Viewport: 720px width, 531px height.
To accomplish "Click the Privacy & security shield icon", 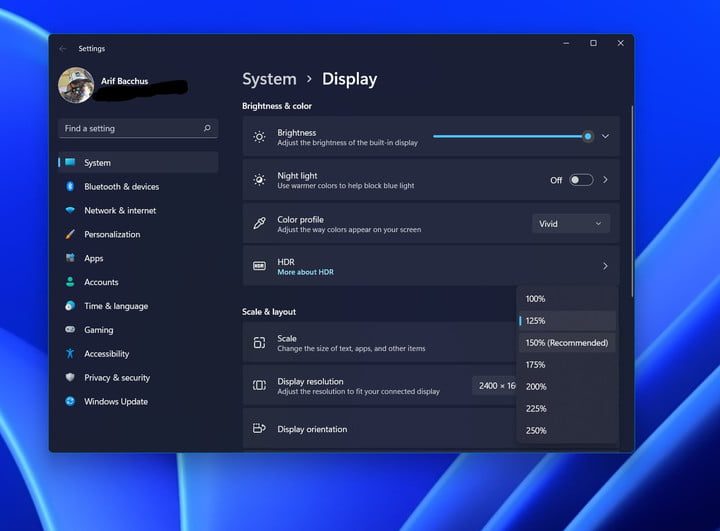I will pos(70,377).
